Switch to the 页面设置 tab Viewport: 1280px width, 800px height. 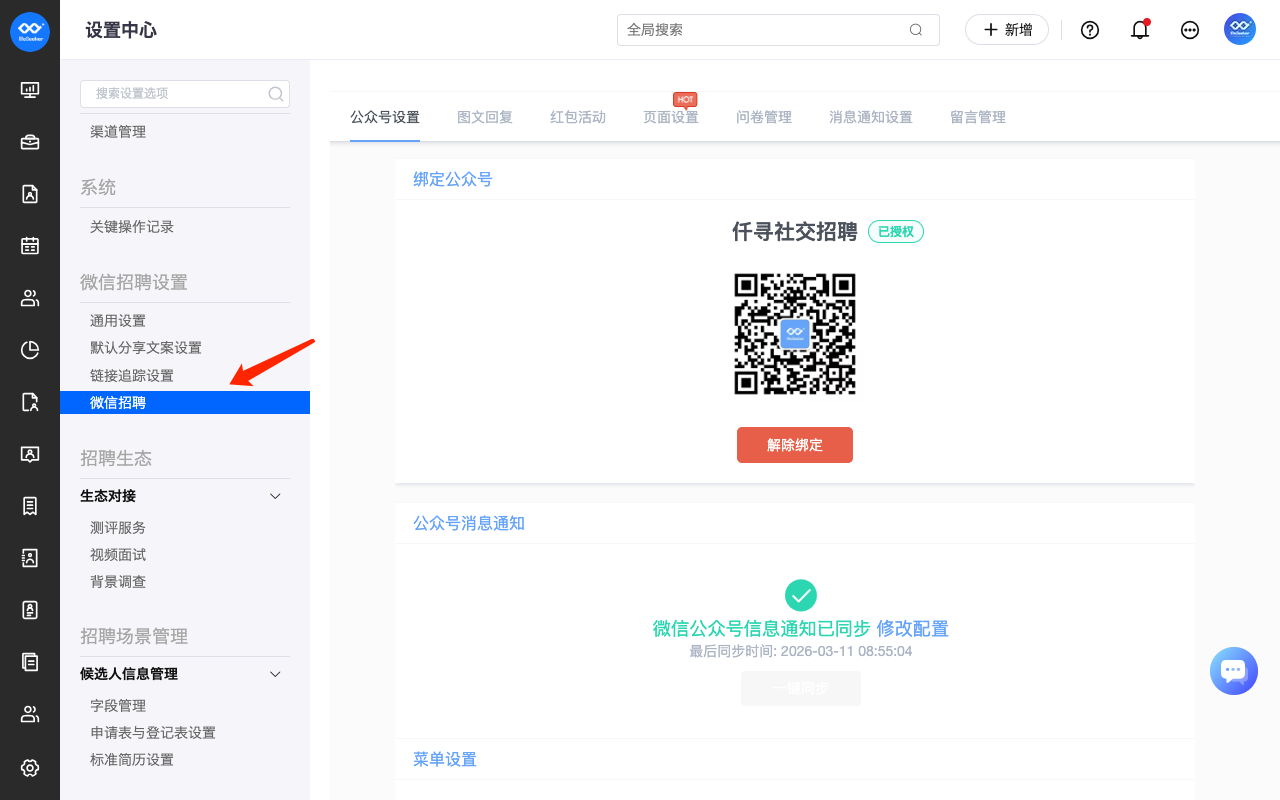click(671, 117)
